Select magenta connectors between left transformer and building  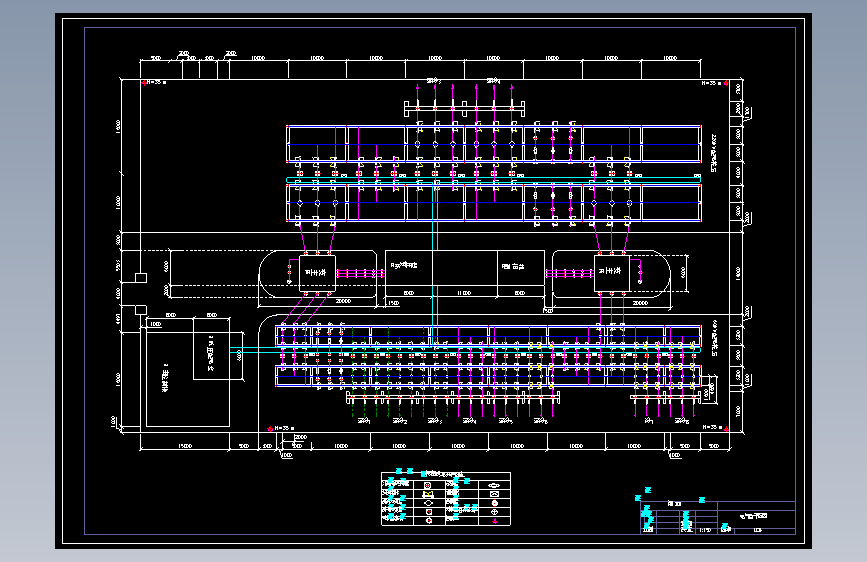coord(361,273)
